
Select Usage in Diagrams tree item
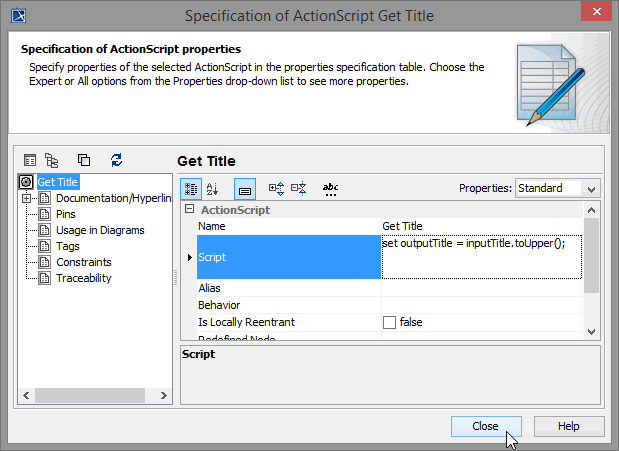point(99,230)
